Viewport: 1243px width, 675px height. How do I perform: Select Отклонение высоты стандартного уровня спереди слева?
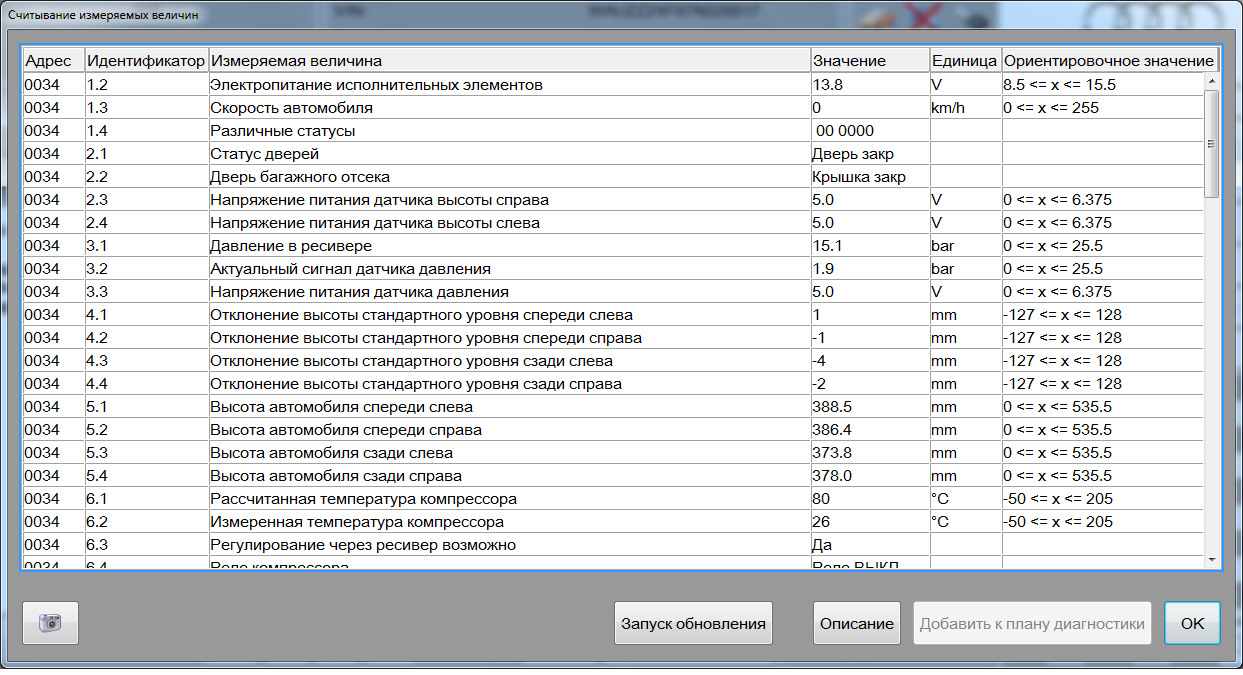[612, 315]
